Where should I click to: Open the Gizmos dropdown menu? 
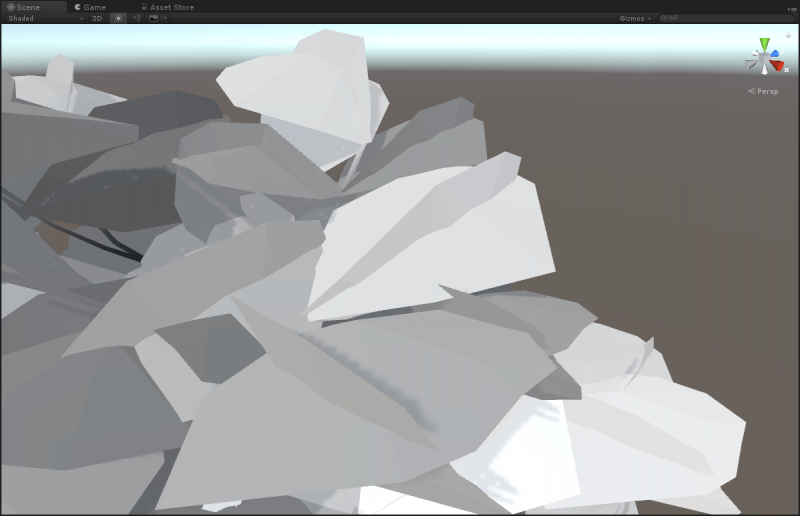coord(634,18)
